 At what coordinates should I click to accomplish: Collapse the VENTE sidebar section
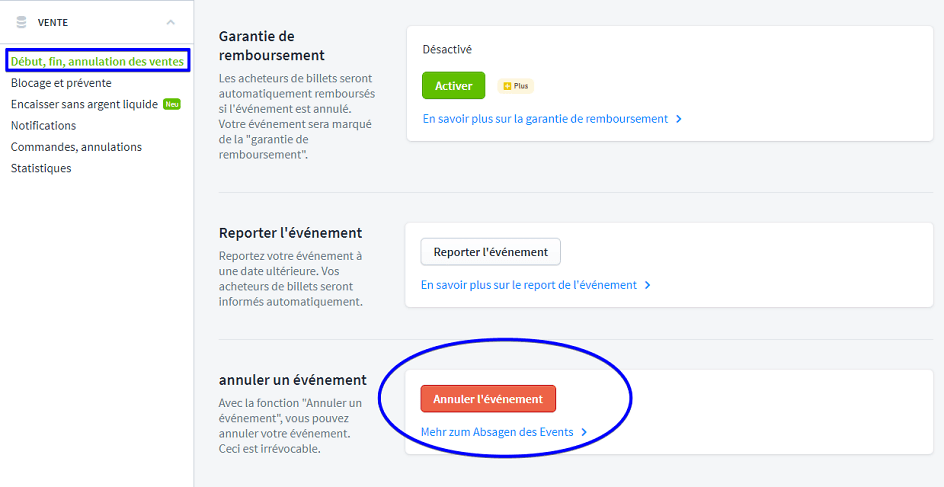pos(171,22)
